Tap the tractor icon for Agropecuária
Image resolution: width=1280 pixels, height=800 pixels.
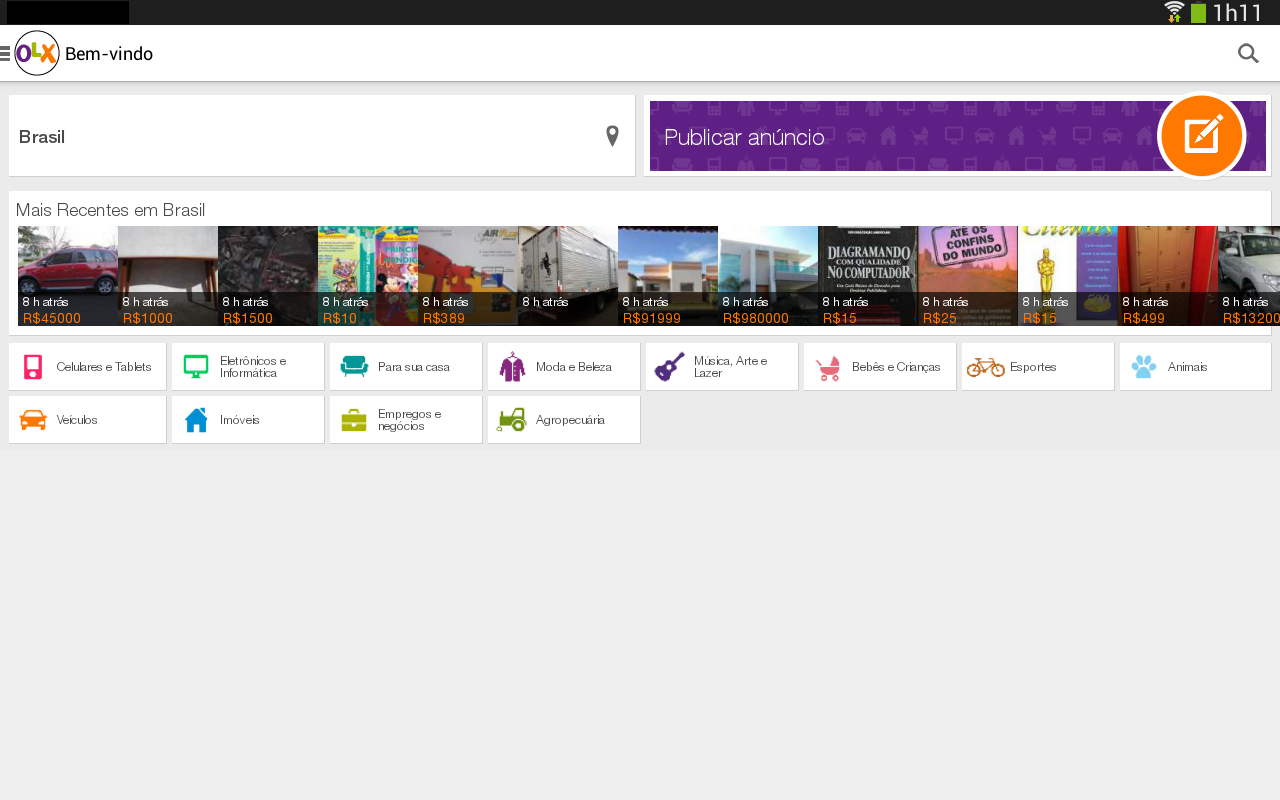pyautogui.click(x=512, y=420)
